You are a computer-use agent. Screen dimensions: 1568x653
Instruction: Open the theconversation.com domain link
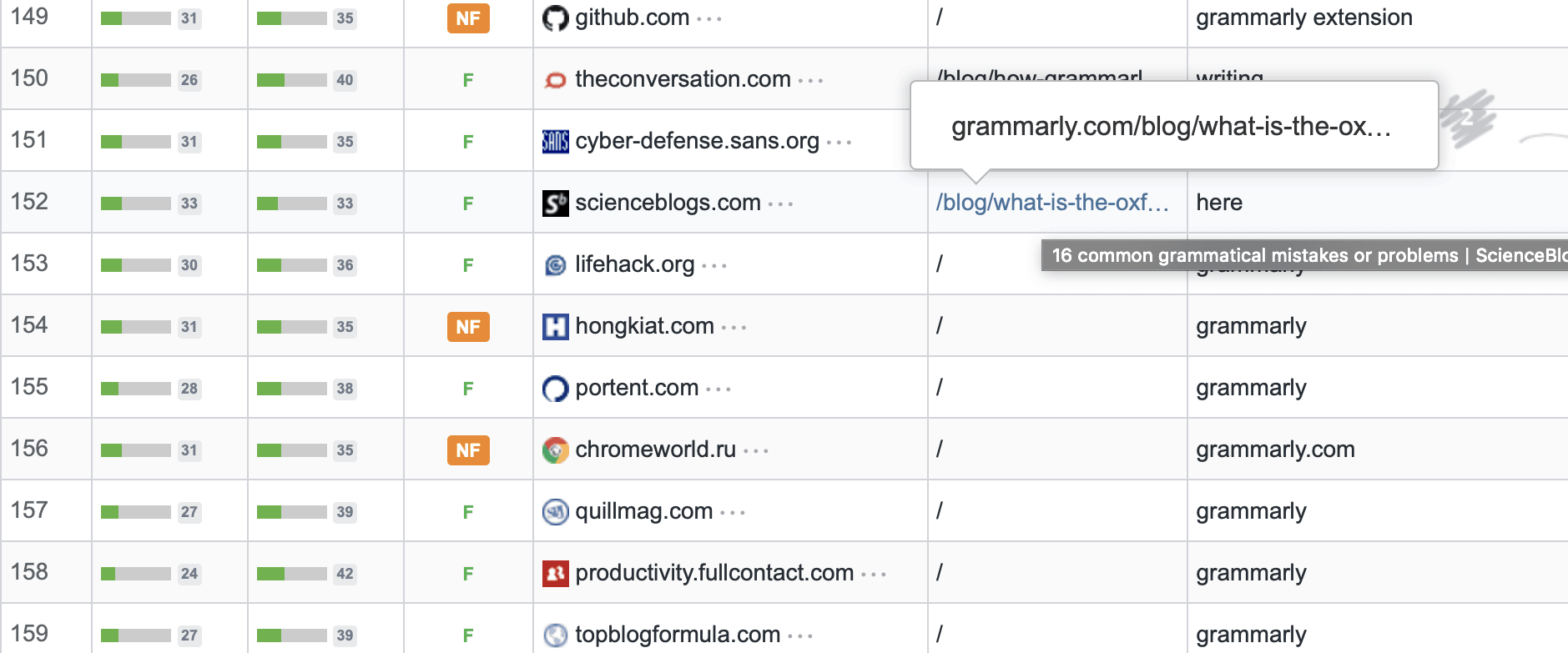point(683,79)
